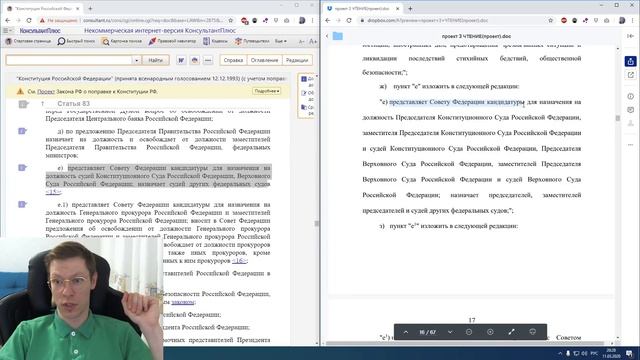The image size is (640, 360).
Task: Open the Chrome menu in the Dropbox window
Action: 632,20
